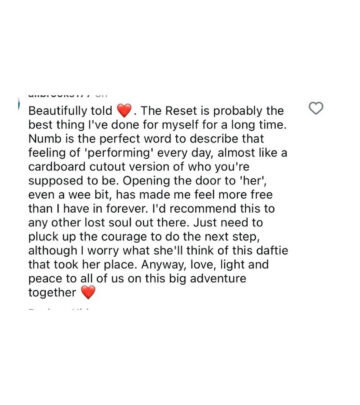The width and height of the screenshot is (360, 405).
Task: Select the phrase "The Reset" in the comment
Action: click(169, 111)
